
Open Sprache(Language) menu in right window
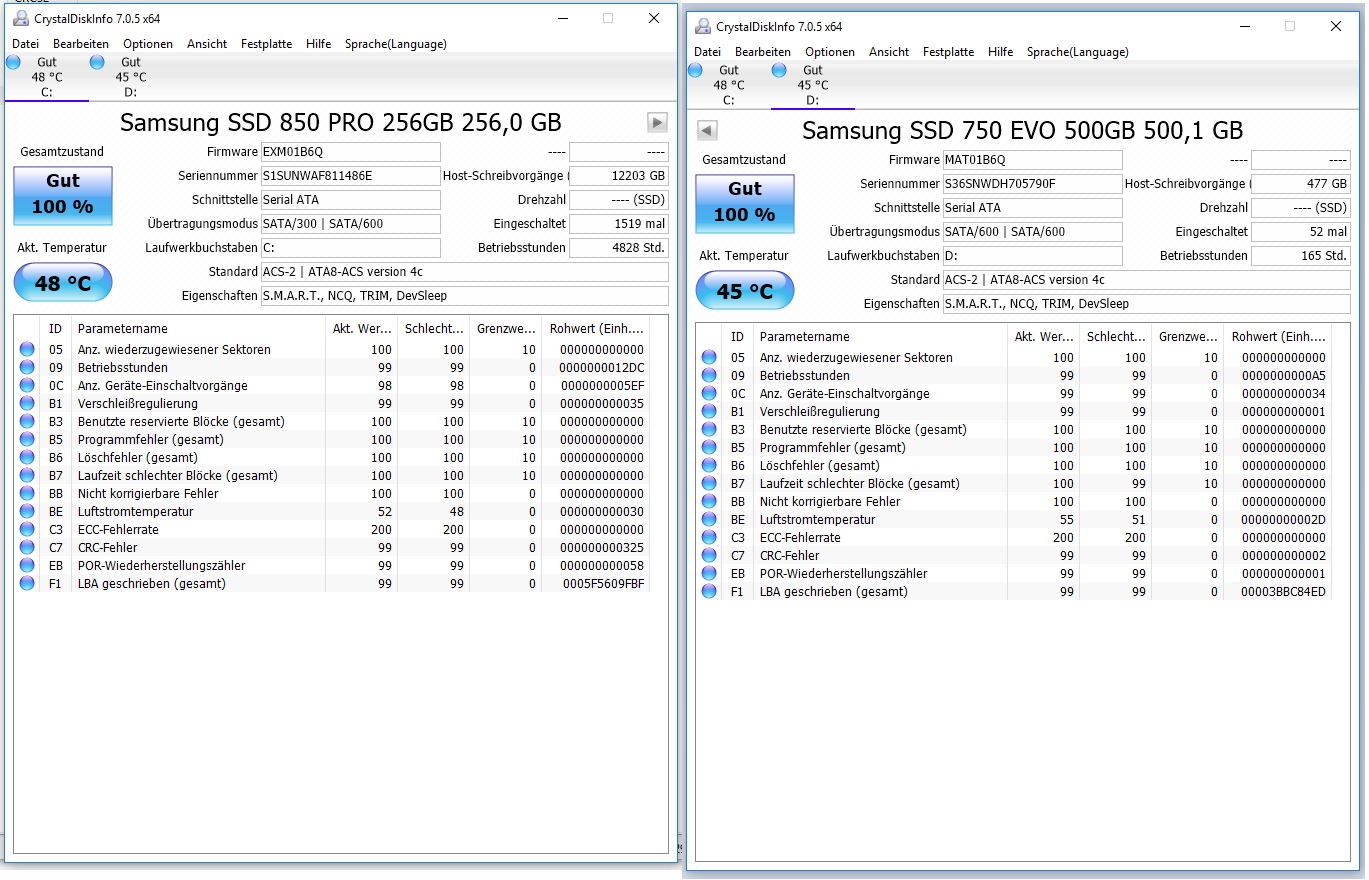click(x=1078, y=52)
